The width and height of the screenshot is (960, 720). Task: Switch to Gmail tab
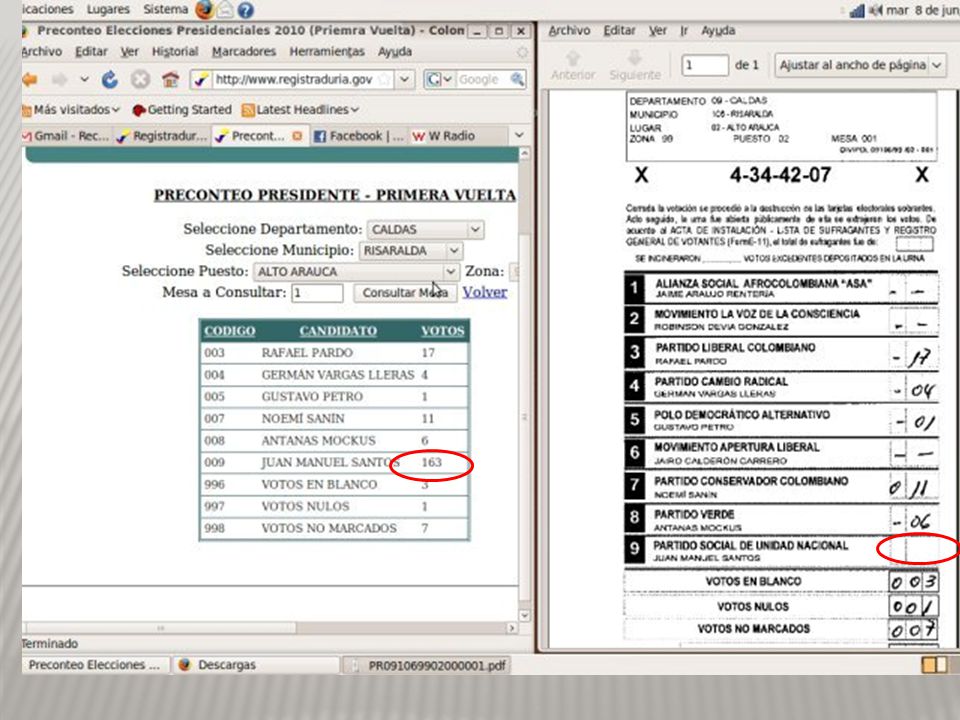pos(66,136)
